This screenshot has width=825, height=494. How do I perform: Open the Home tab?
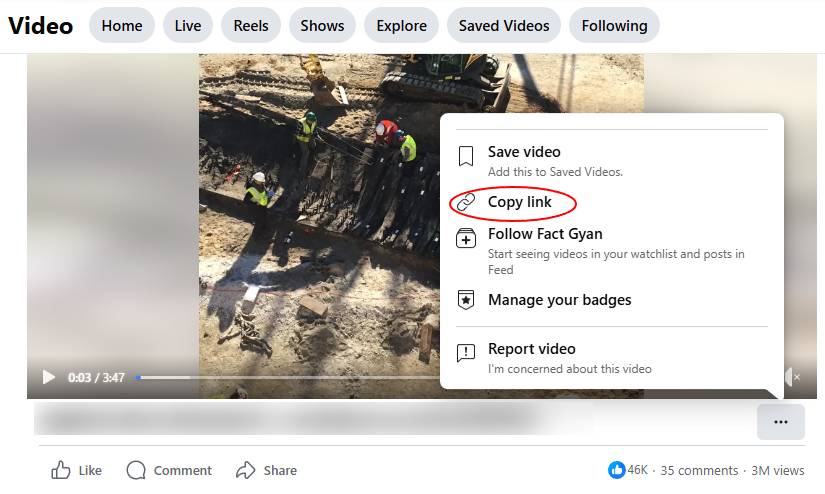coord(122,26)
